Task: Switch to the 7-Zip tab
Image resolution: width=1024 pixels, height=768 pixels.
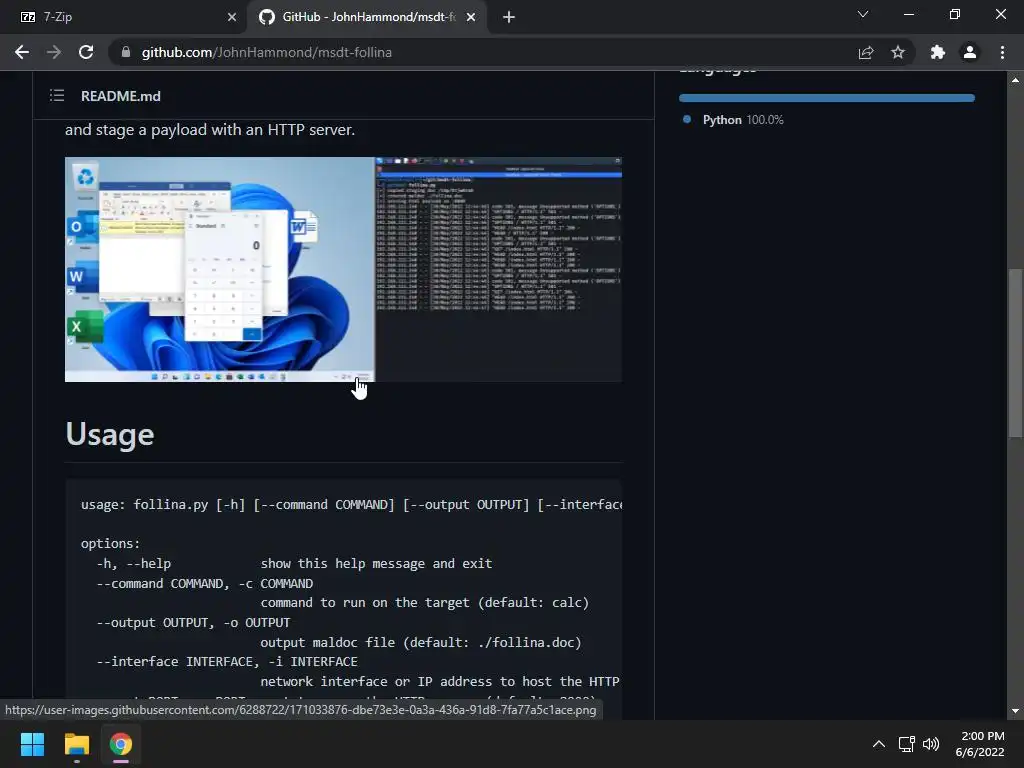Action: (124, 17)
